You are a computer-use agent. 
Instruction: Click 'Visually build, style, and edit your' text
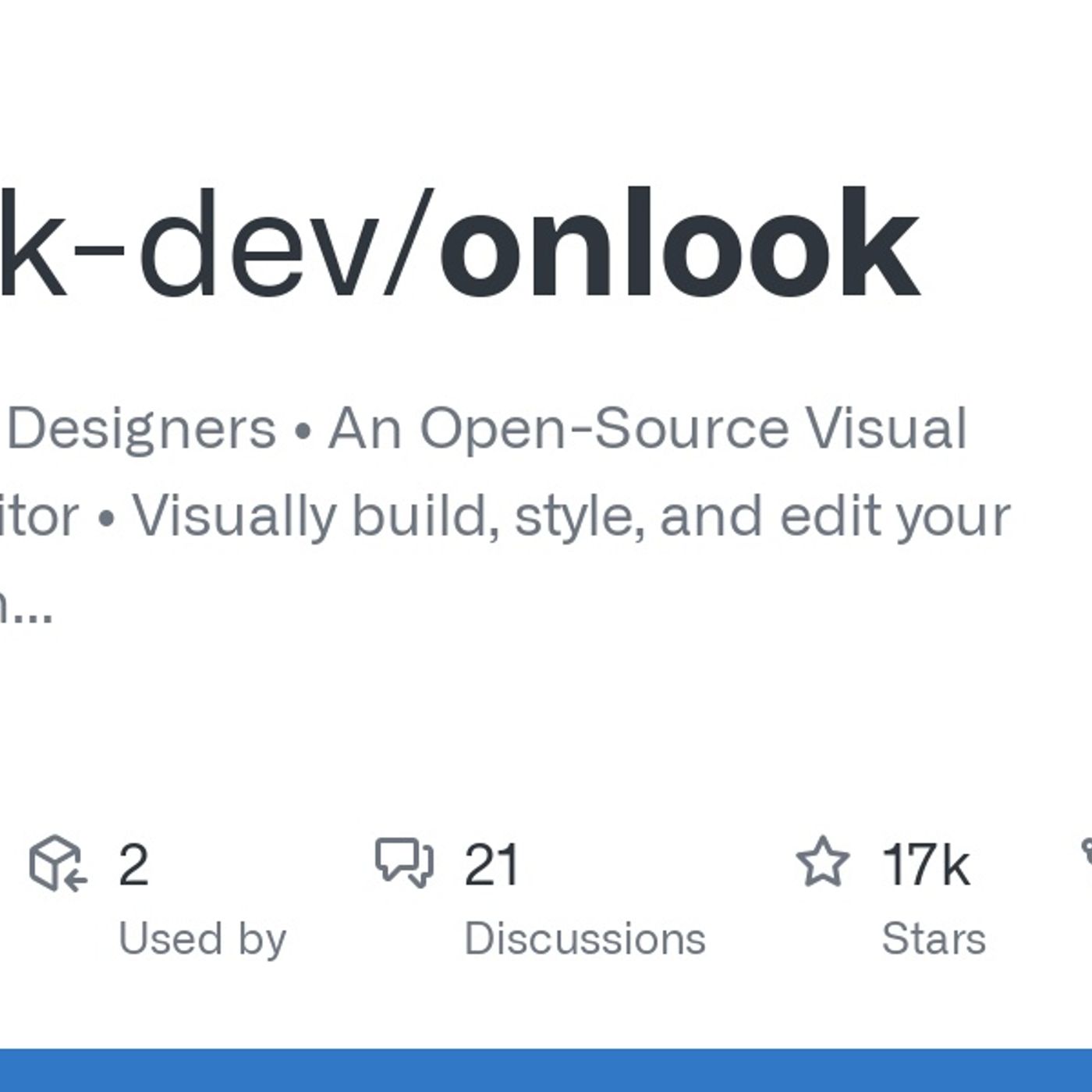coord(571,516)
